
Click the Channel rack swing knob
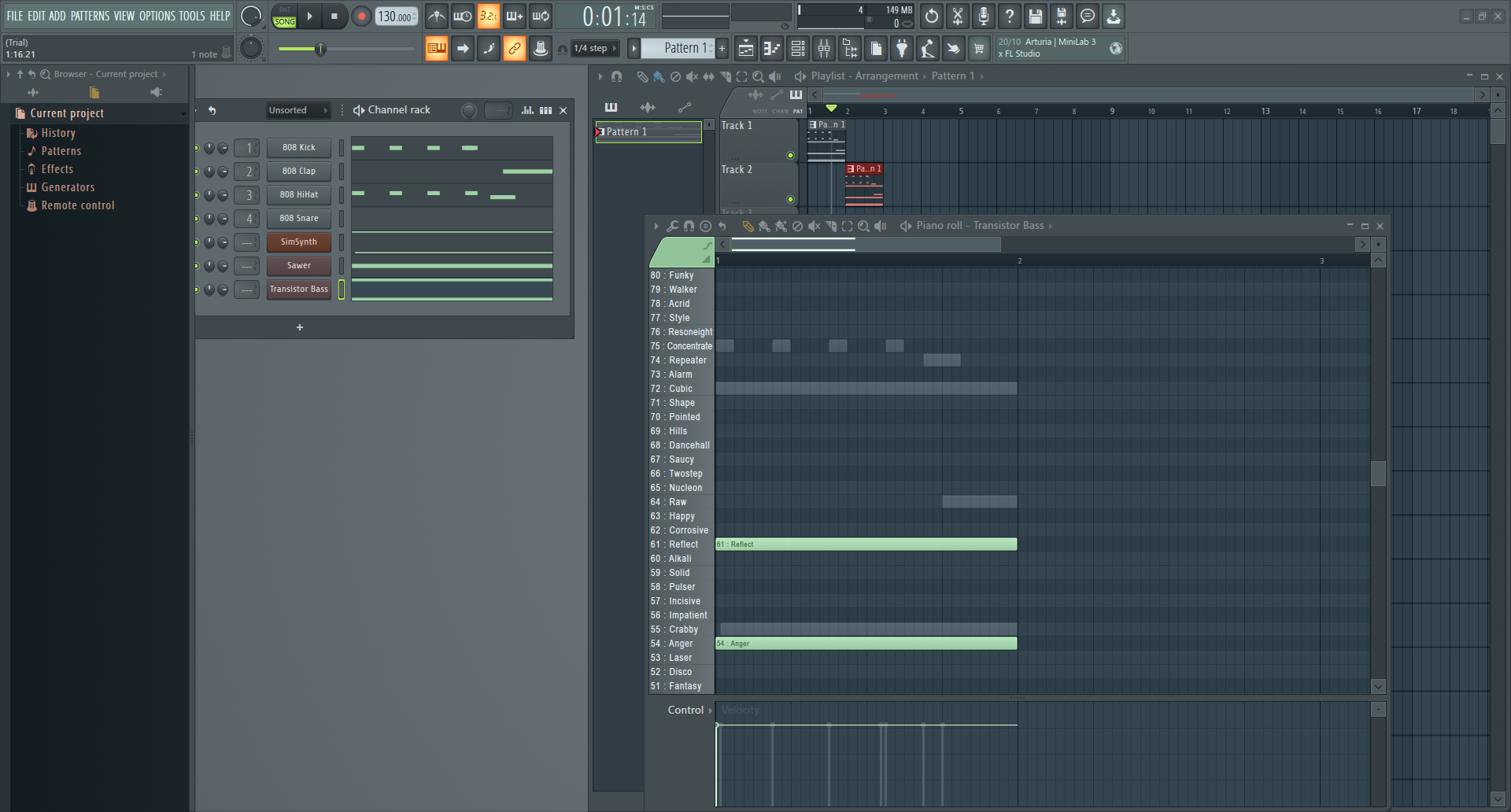point(469,110)
